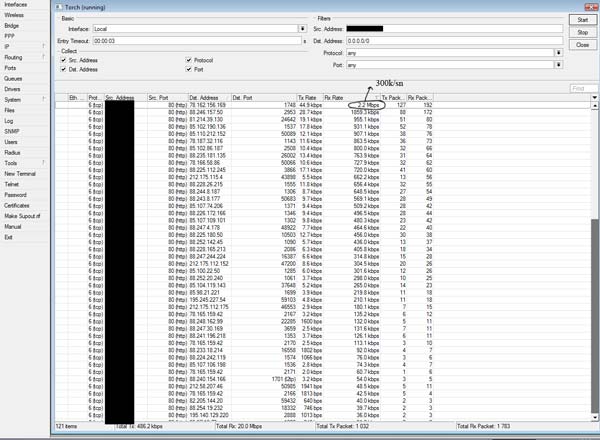Viewport: 600px width, 440px height.
Task: Open the PPP menu item
Action: coord(10,36)
